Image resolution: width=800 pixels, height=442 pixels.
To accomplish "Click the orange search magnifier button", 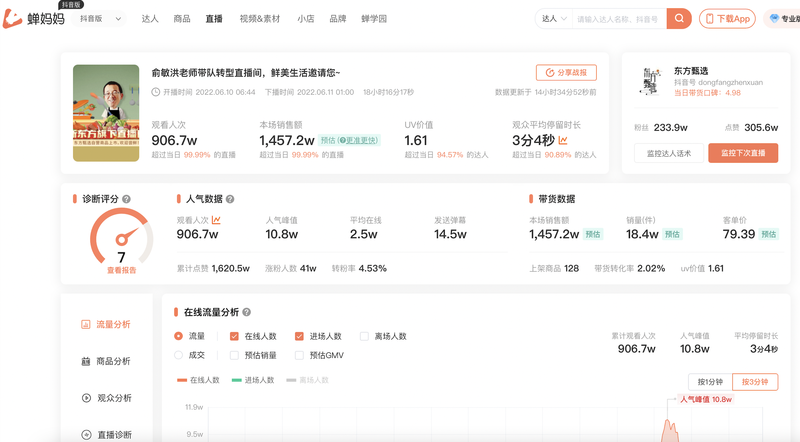I will coord(679,19).
